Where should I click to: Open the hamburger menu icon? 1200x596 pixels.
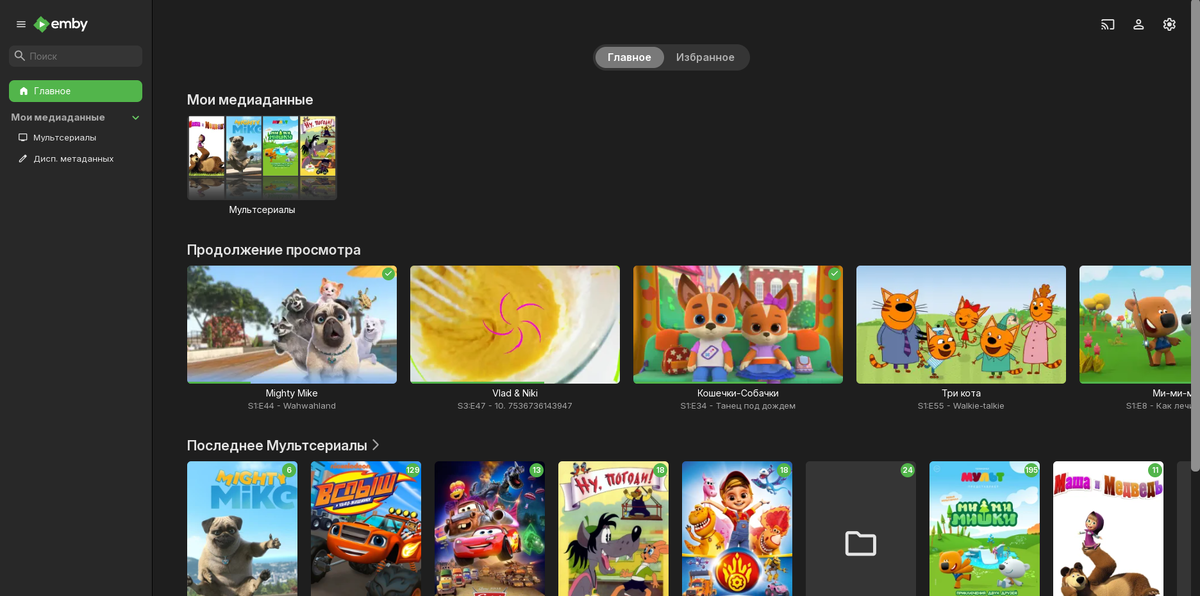pyautogui.click(x=21, y=24)
